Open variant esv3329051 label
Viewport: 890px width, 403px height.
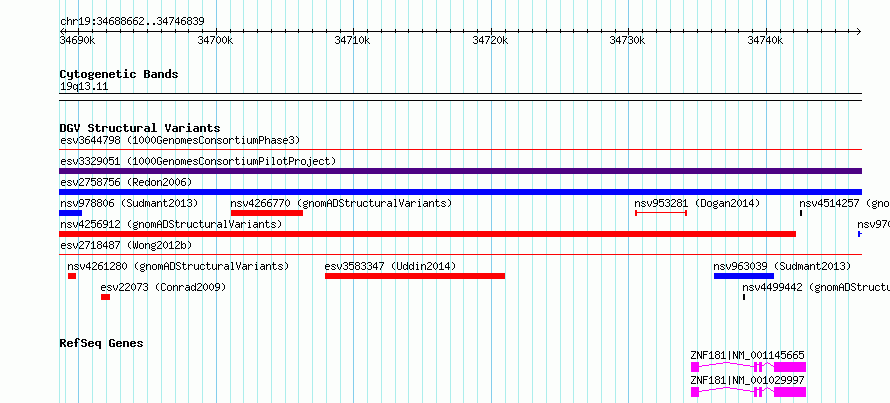(198, 161)
